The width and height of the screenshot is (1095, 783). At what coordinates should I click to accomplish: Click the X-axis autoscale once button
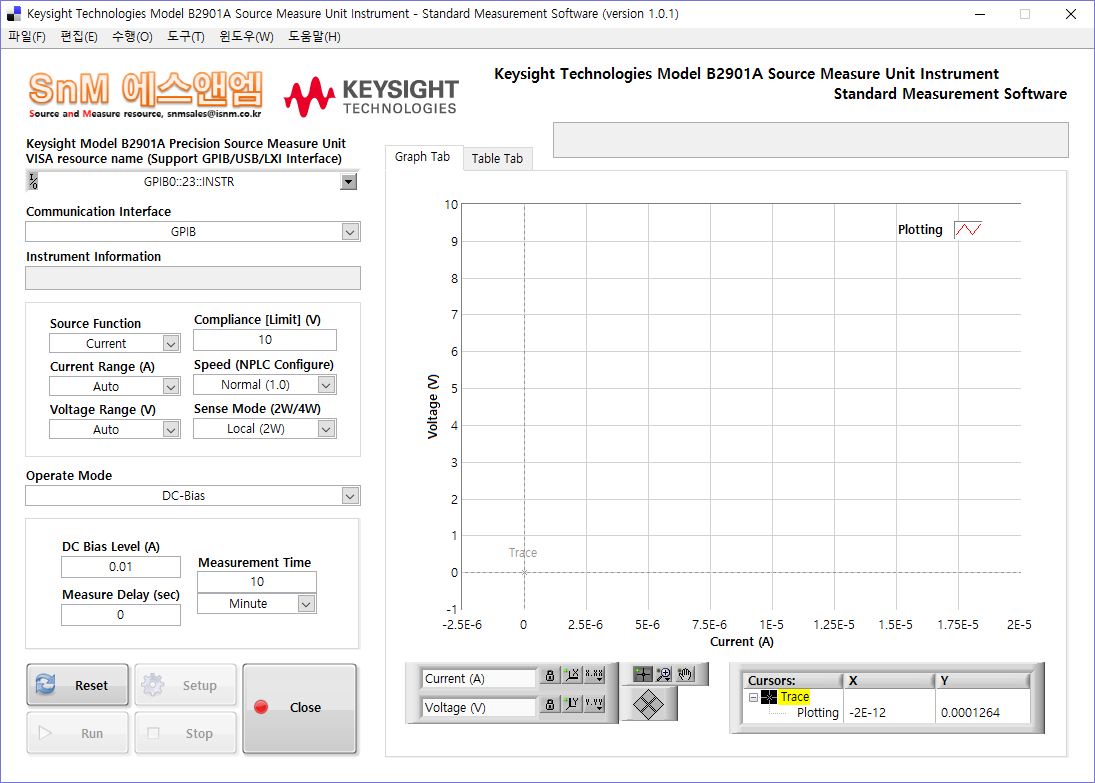(572, 675)
